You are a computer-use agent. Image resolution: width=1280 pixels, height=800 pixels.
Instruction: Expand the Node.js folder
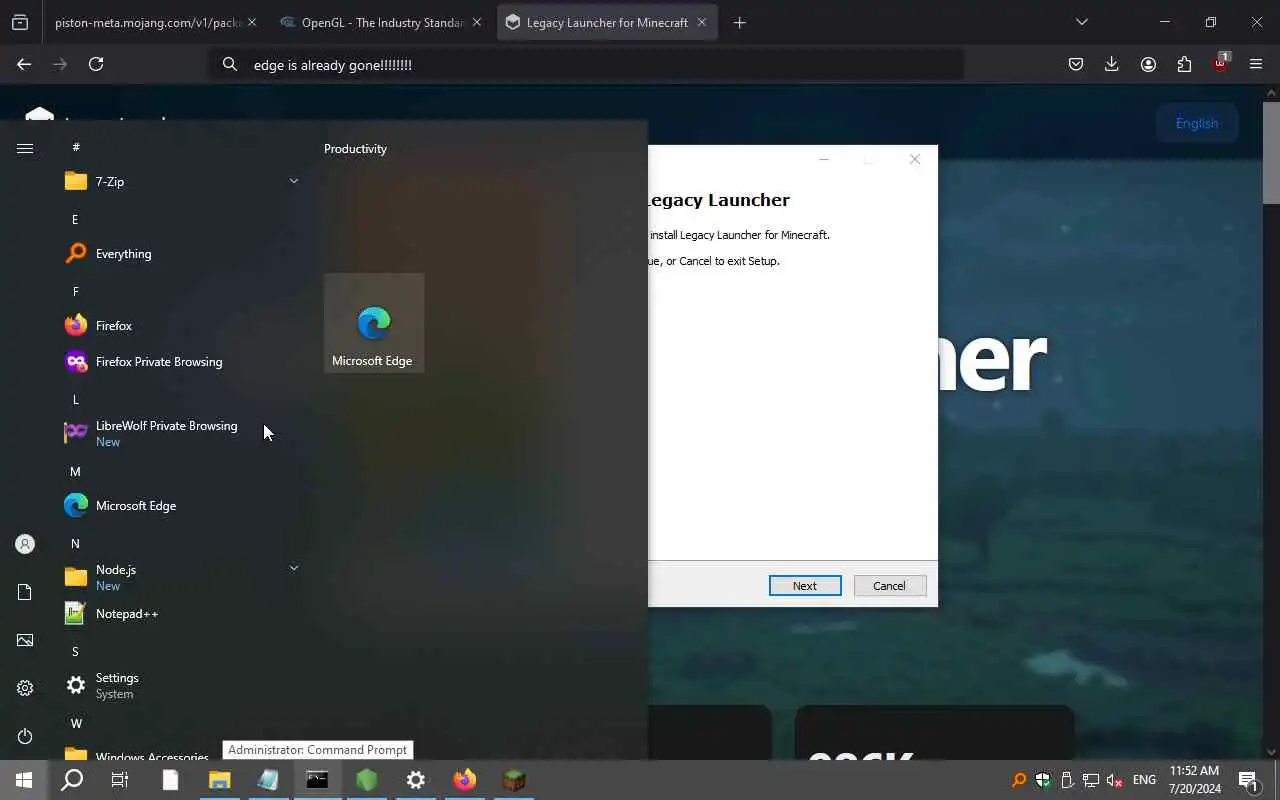click(x=181, y=577)
